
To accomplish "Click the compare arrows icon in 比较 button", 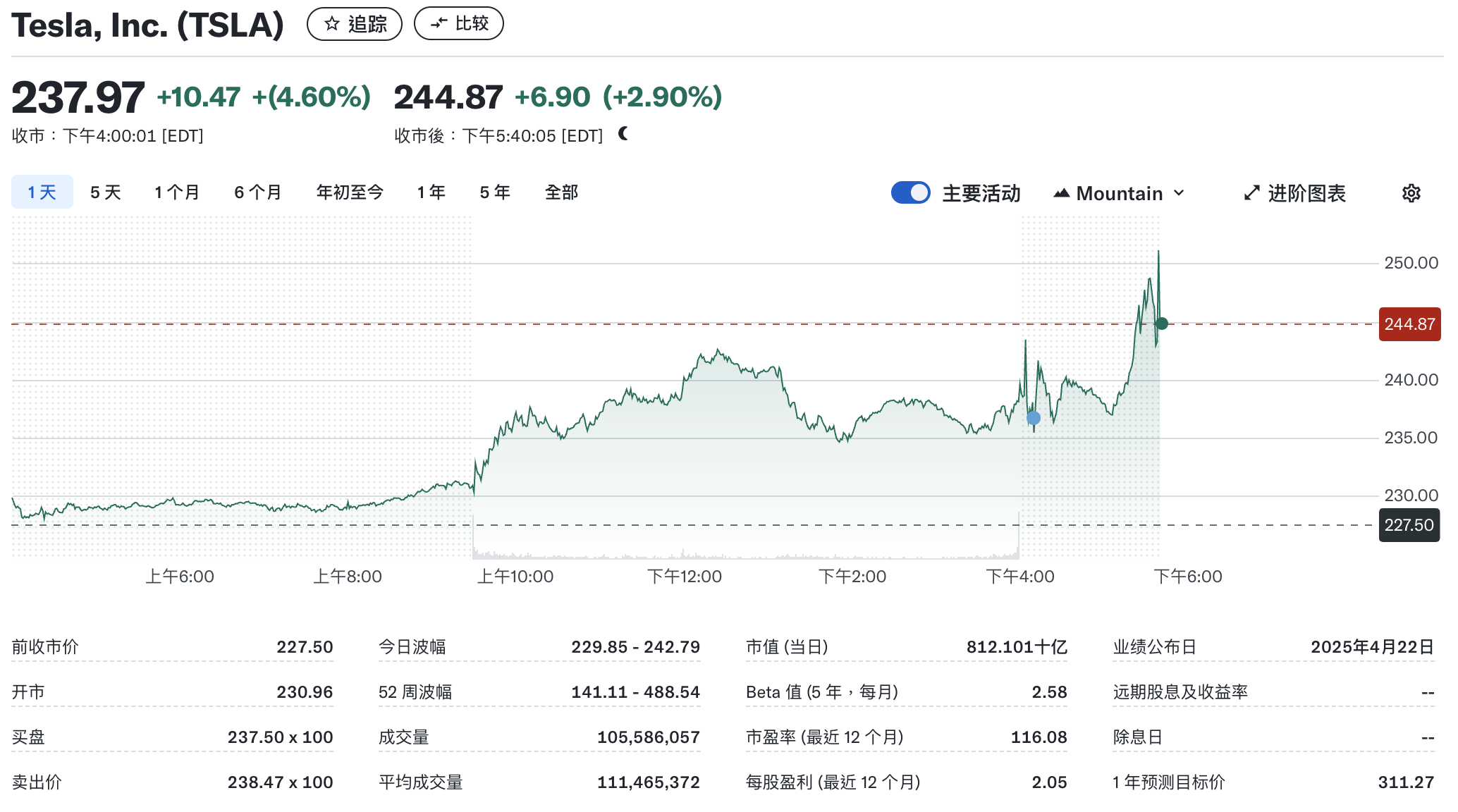I will click(439, 23).
